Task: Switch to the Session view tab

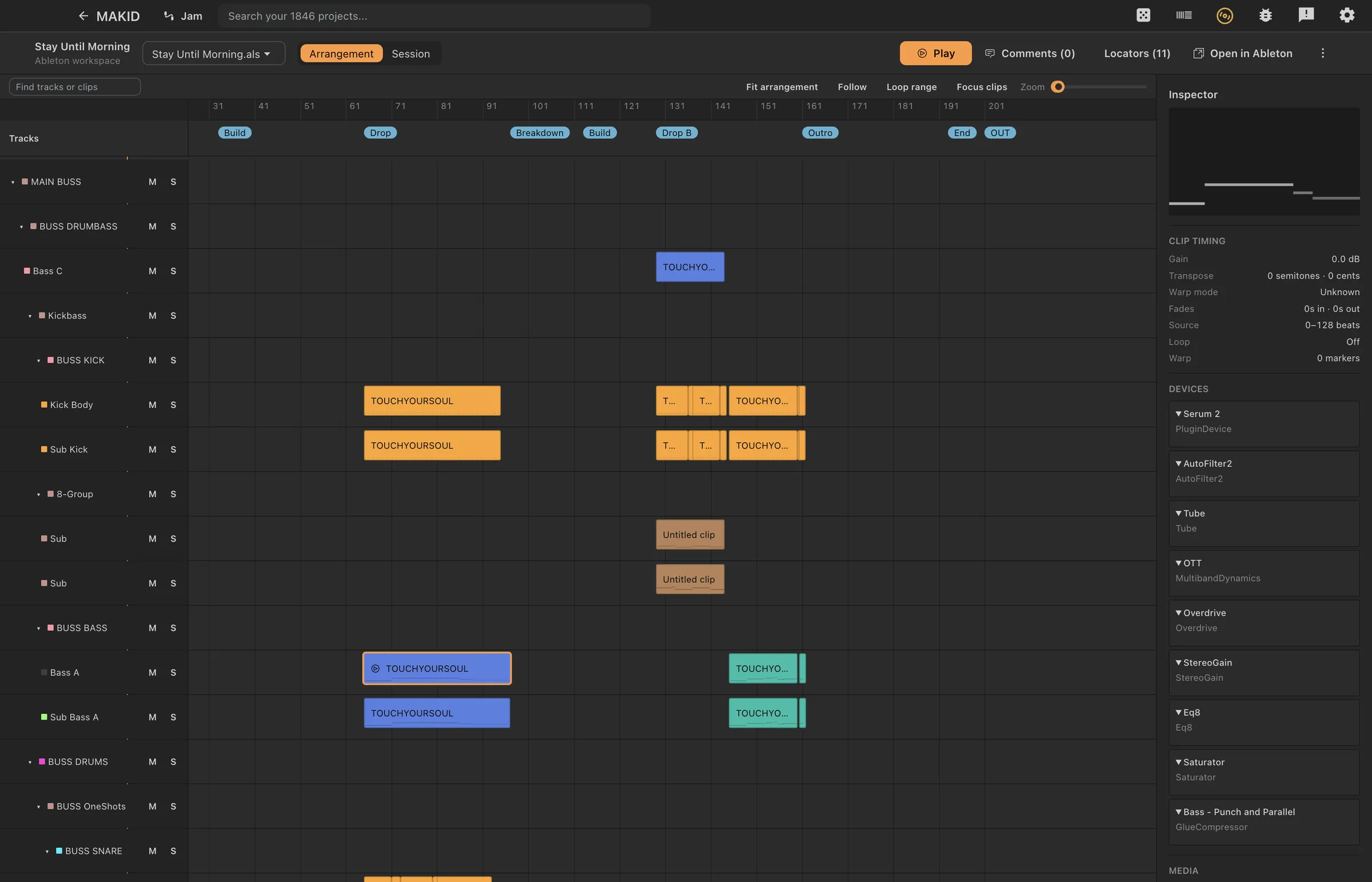Action: point(410,54)
